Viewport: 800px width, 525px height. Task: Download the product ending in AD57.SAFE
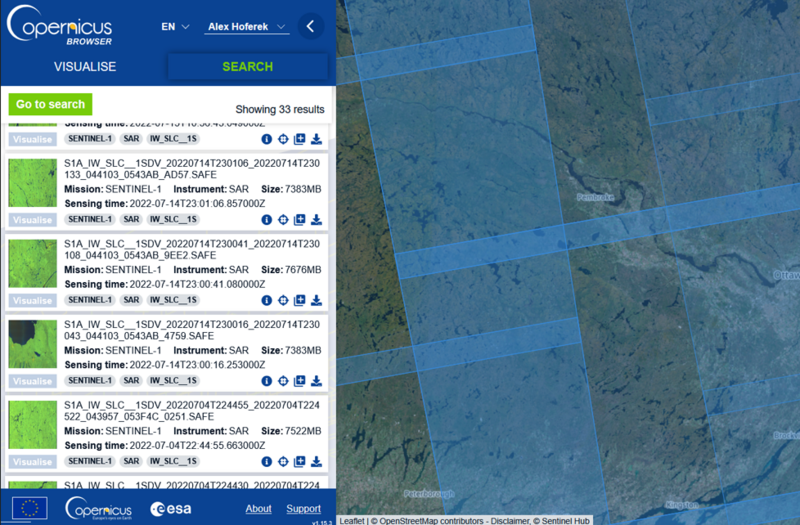(x=316, y=220)
